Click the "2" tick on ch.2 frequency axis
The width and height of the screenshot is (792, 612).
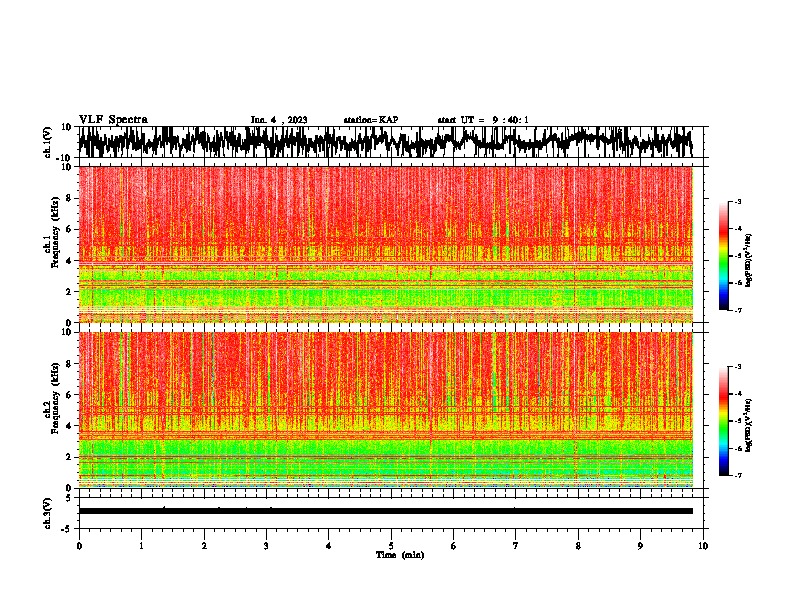[x=70, y=457]
